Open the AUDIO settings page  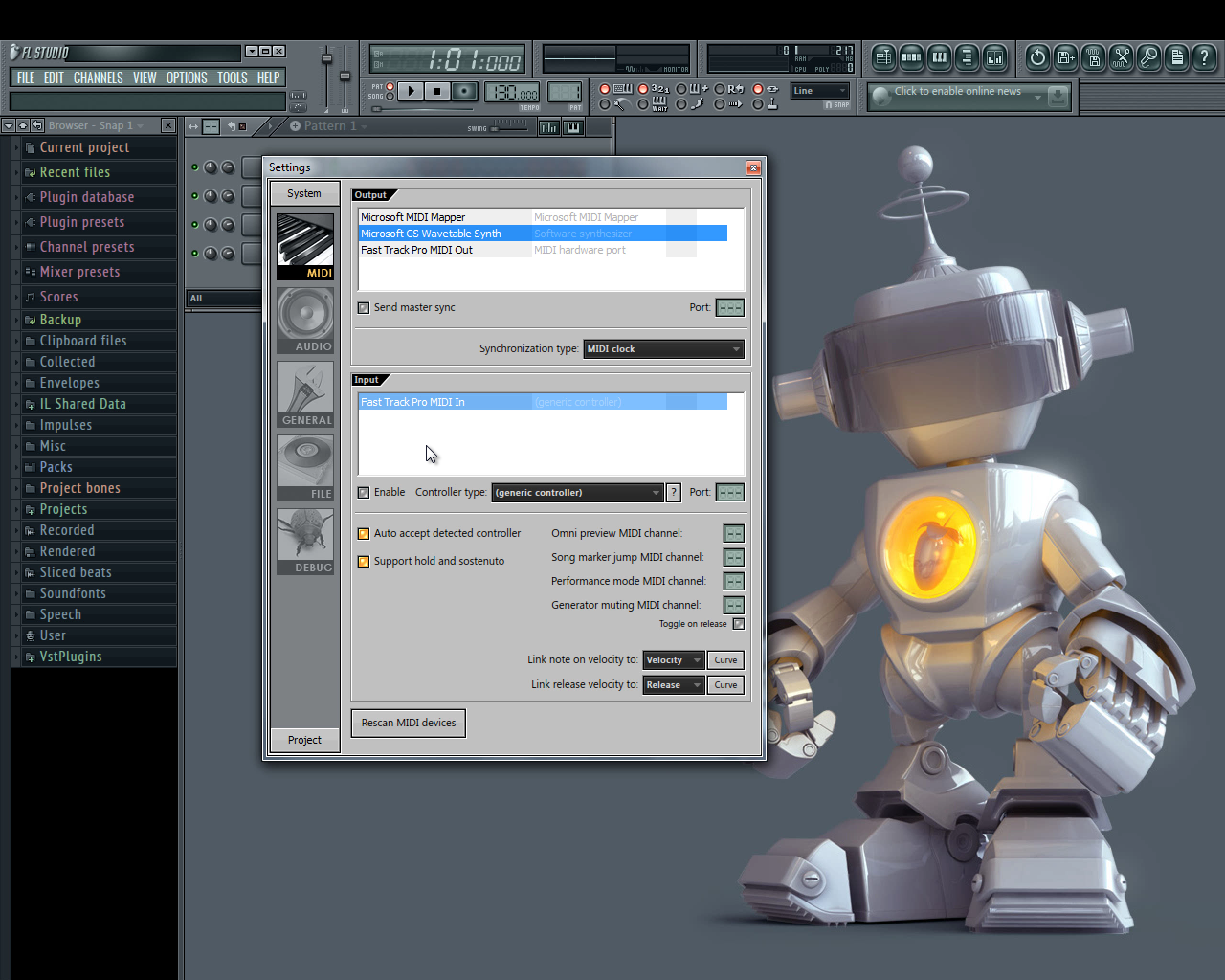(x=305, y=321)
